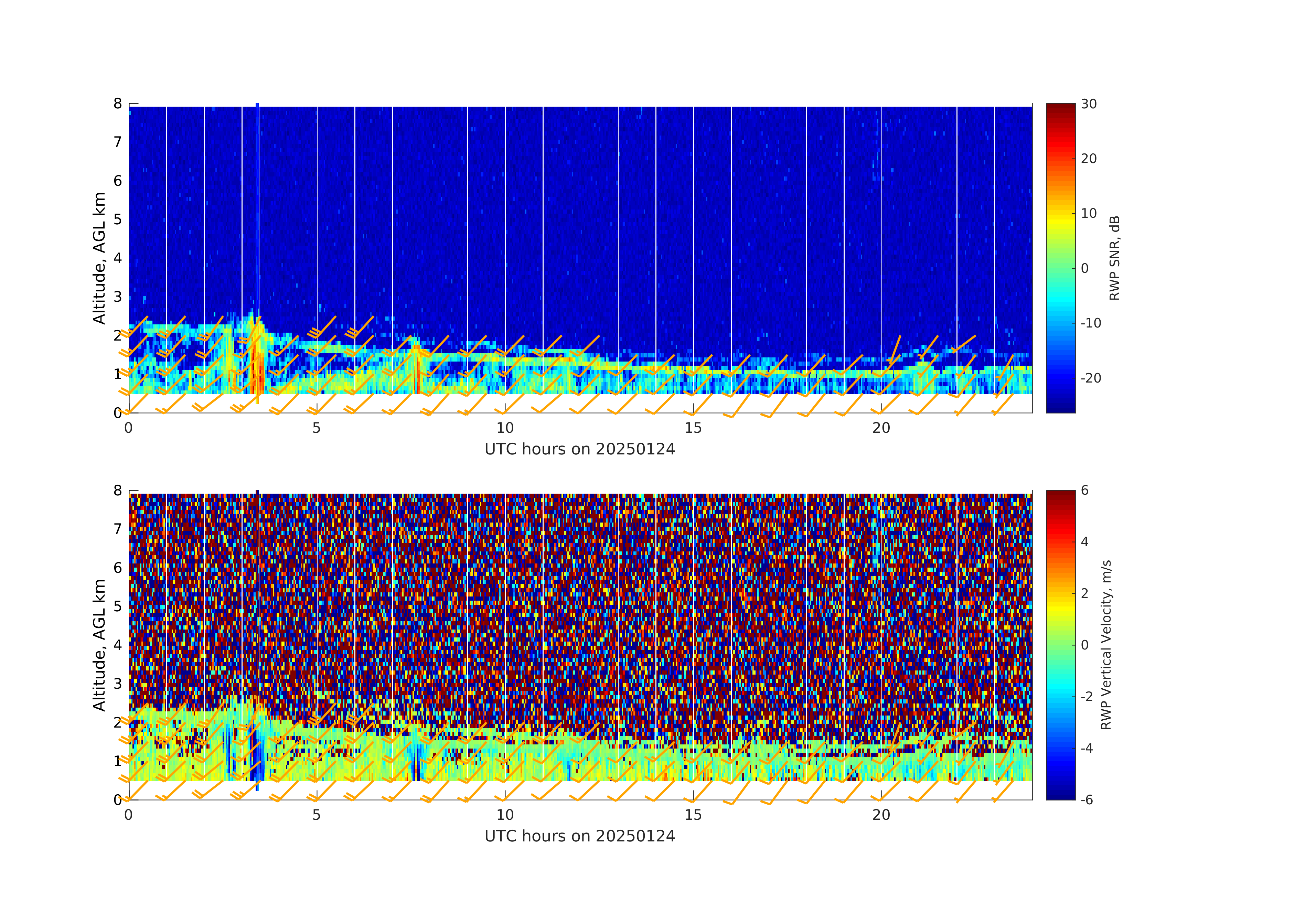Click the "RWP Vertical Velocity, m/s" colorbar label
The image size is (1316, 903).
(1106, 644)
